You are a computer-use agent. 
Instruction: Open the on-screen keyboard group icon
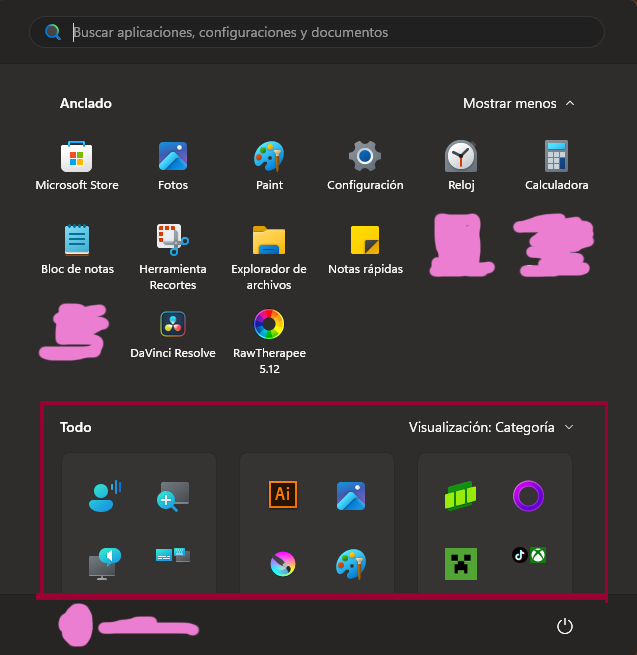(x=173, y=555)
